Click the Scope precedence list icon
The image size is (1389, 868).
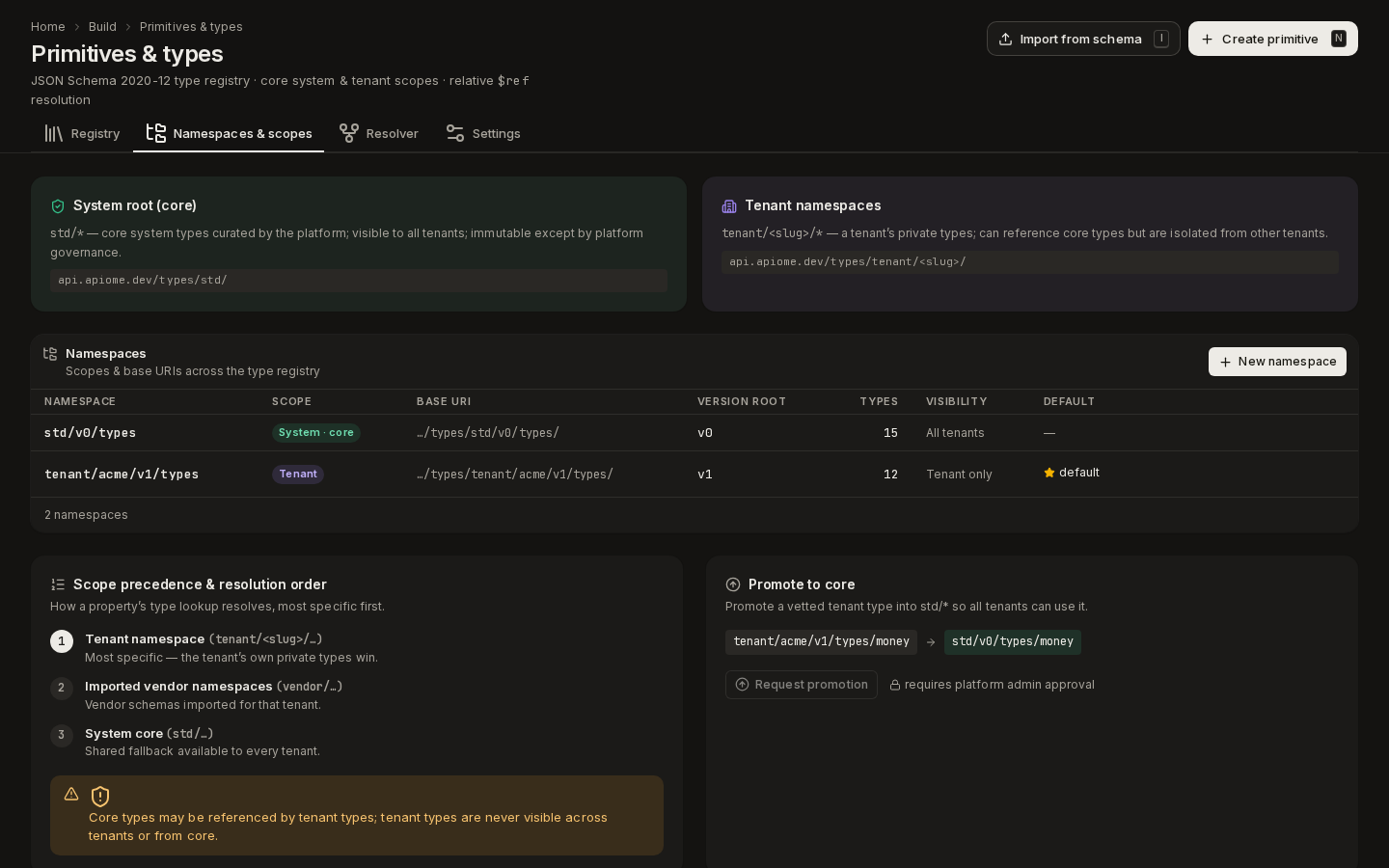coord(58,584)
